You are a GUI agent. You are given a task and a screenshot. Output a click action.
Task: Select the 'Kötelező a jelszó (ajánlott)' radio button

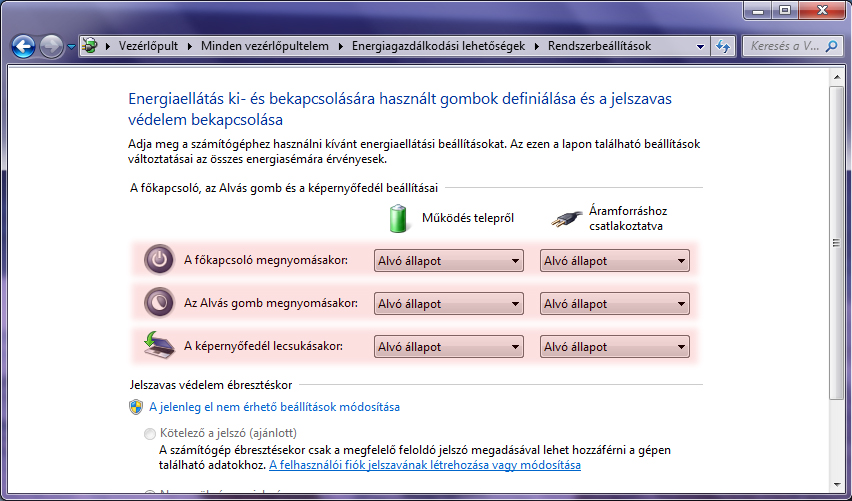click(150, 434)
